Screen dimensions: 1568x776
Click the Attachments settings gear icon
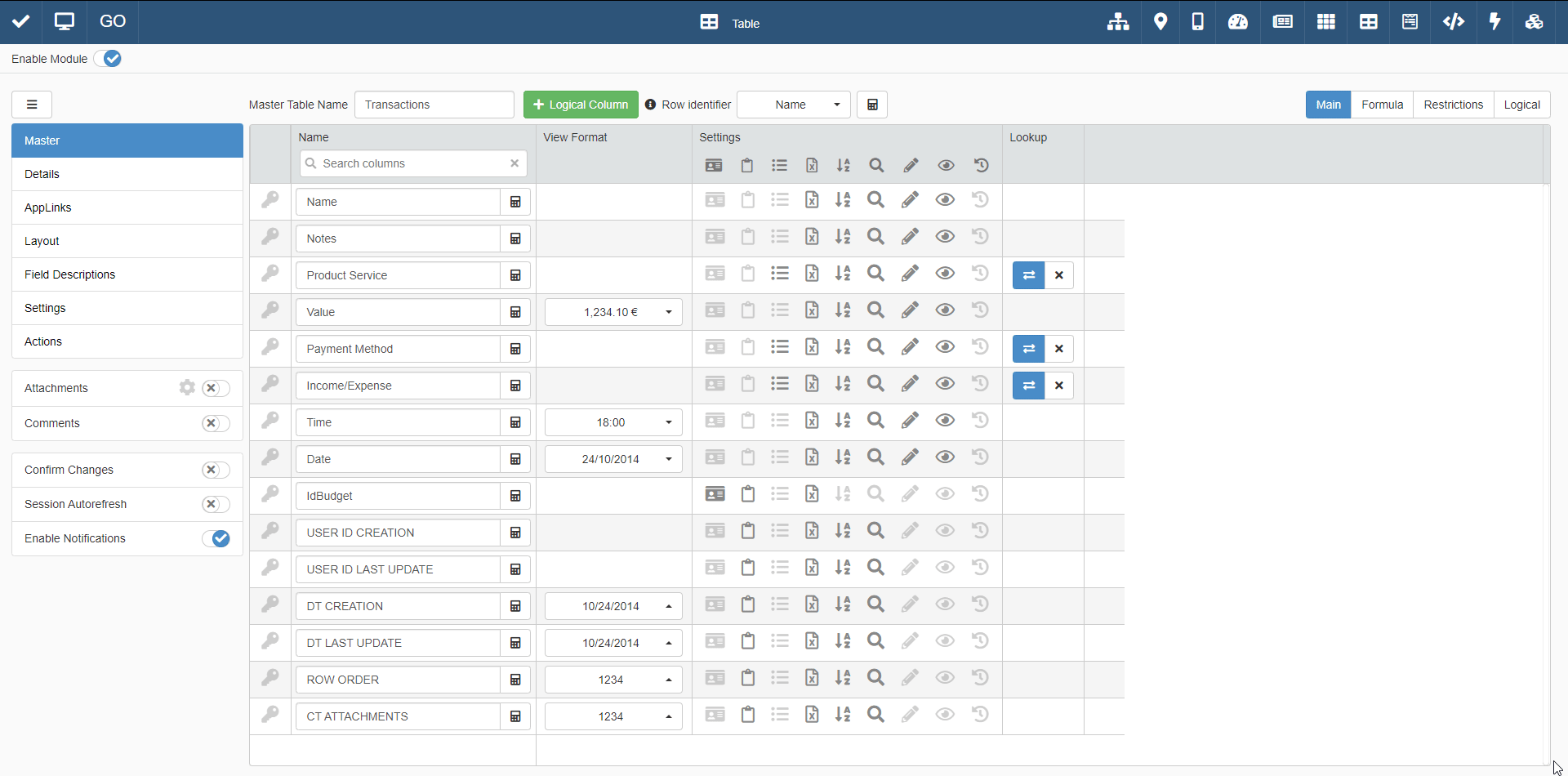click(187, 388)
